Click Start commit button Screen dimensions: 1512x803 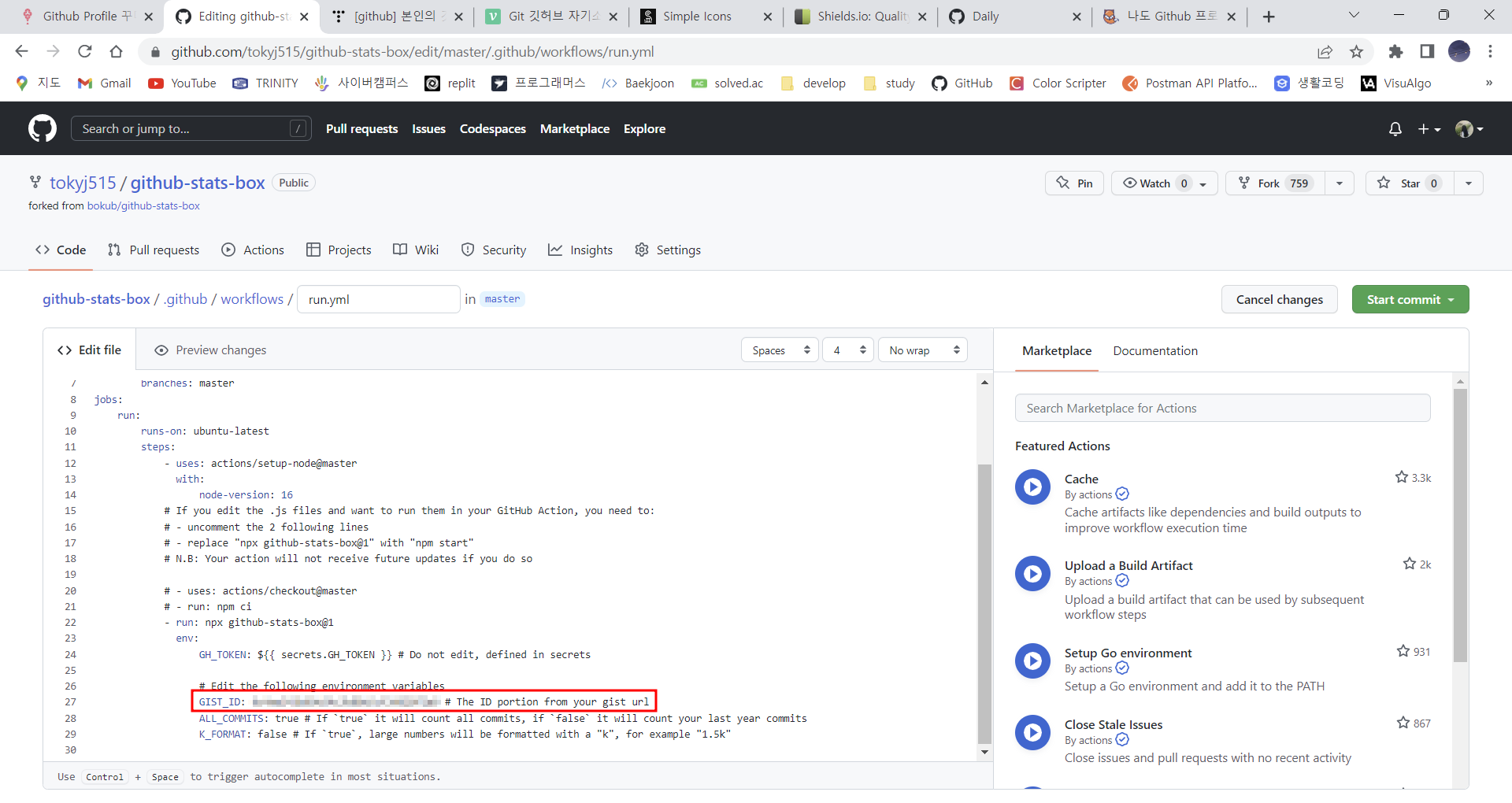click(x=1410, y=299)
